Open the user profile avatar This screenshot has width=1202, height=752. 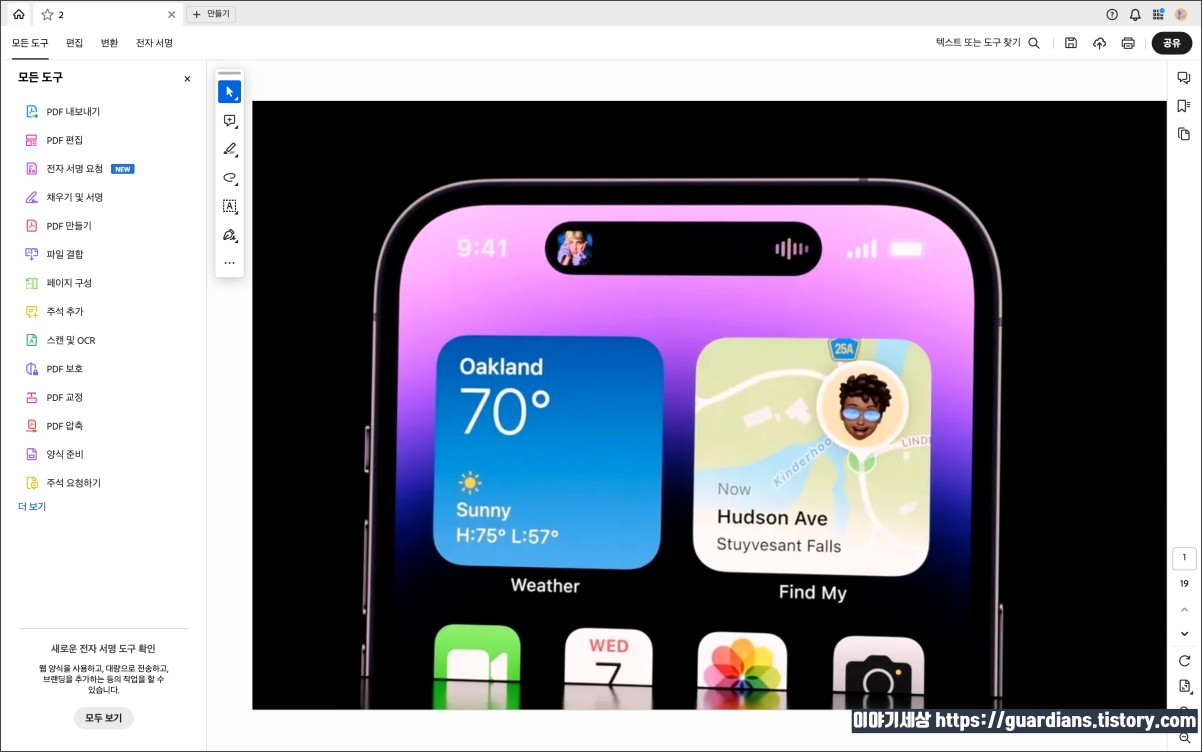(1181, 14)
